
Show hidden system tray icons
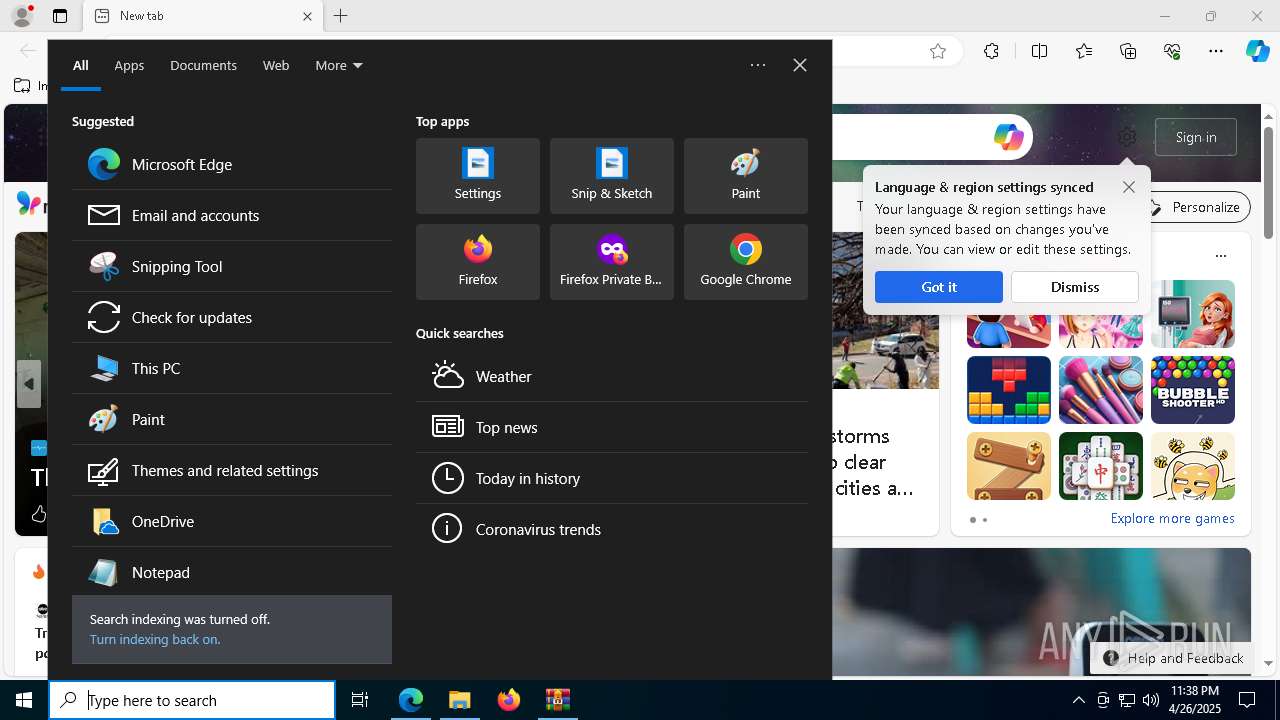(1078, 700)
